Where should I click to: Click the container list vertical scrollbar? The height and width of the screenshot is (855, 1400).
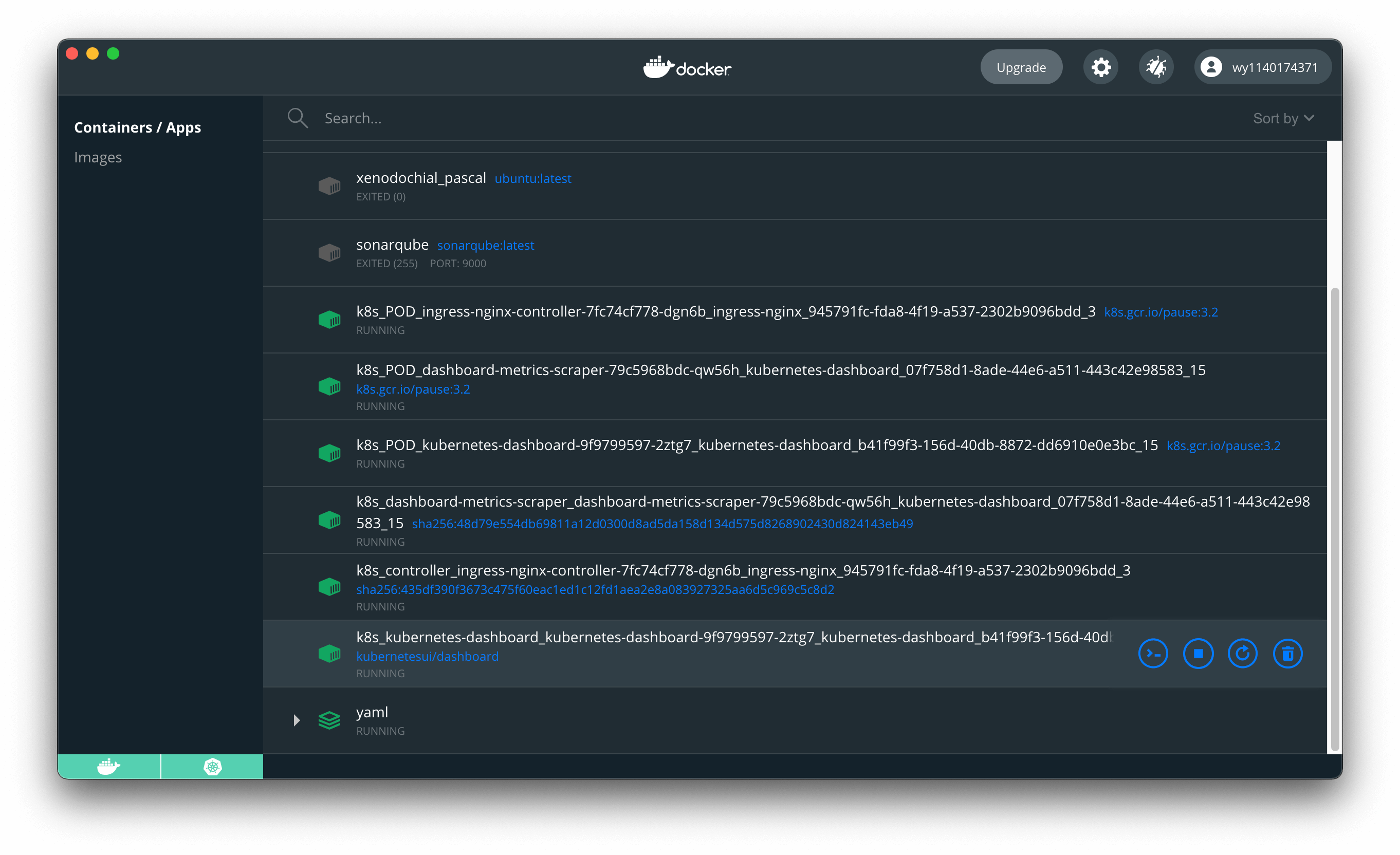(1335, 519)
